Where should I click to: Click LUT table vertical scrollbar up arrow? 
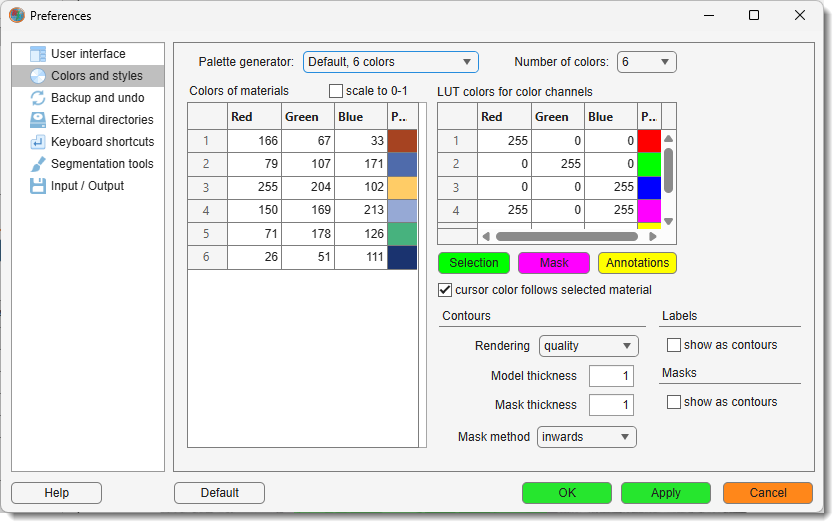coord(668,139)
